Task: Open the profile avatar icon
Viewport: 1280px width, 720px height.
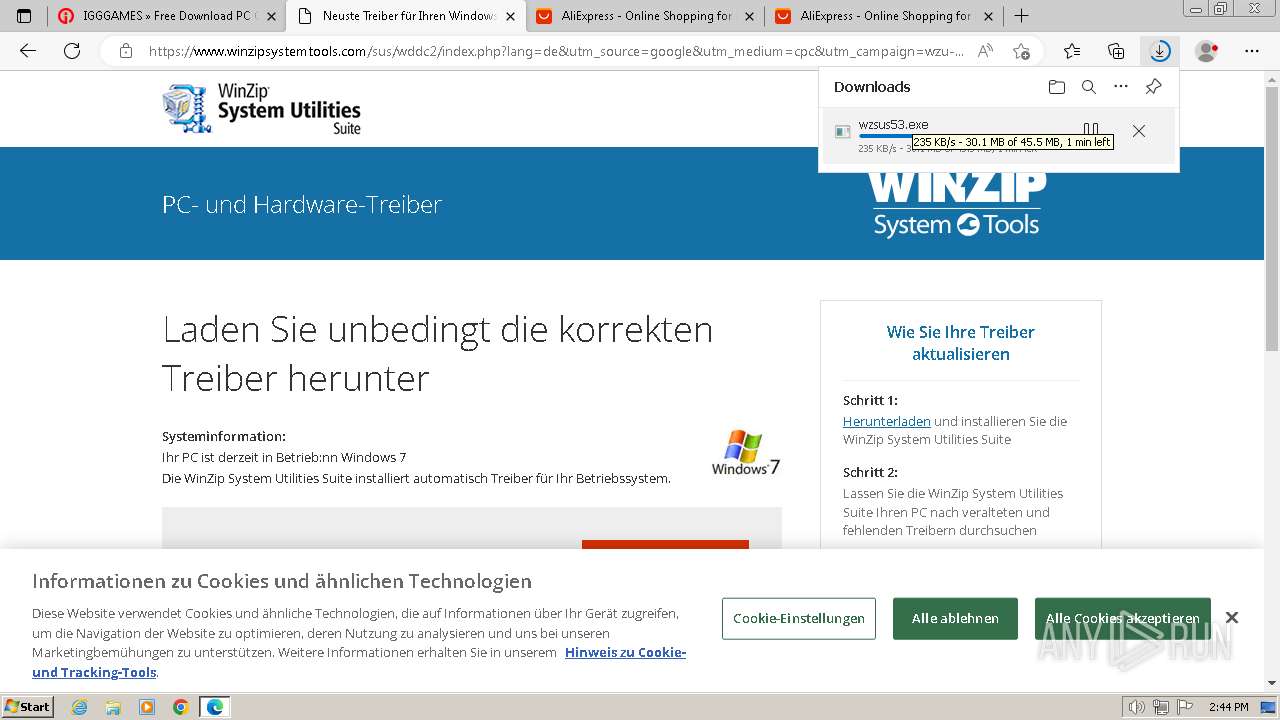Action: click(x=1207, y=51)
